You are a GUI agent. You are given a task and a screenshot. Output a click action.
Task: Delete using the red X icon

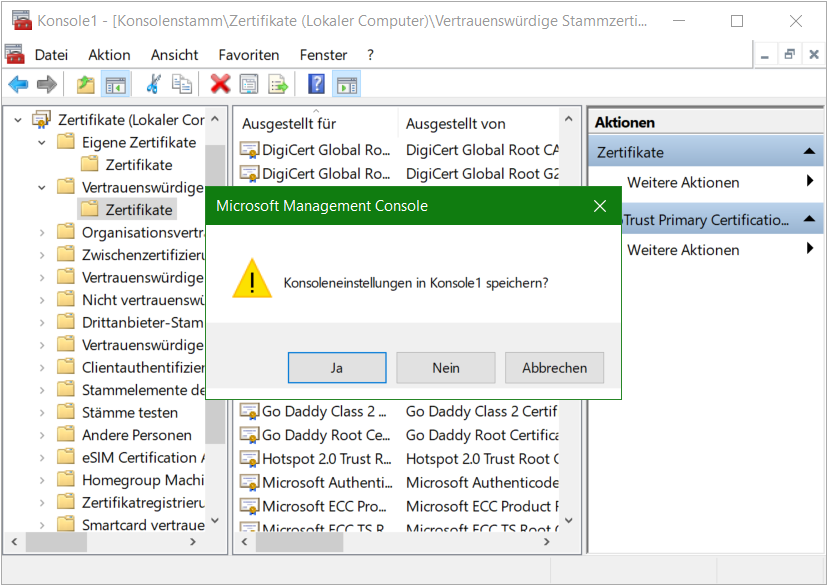point(222,84)
